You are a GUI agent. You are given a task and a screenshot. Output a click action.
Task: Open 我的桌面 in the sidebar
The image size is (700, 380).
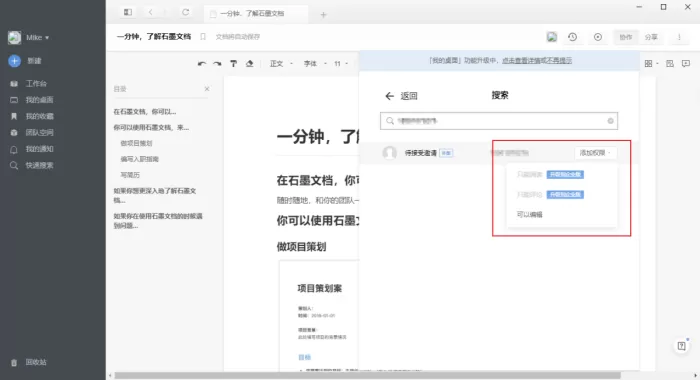pyautogui.click(x=39, y=100)
